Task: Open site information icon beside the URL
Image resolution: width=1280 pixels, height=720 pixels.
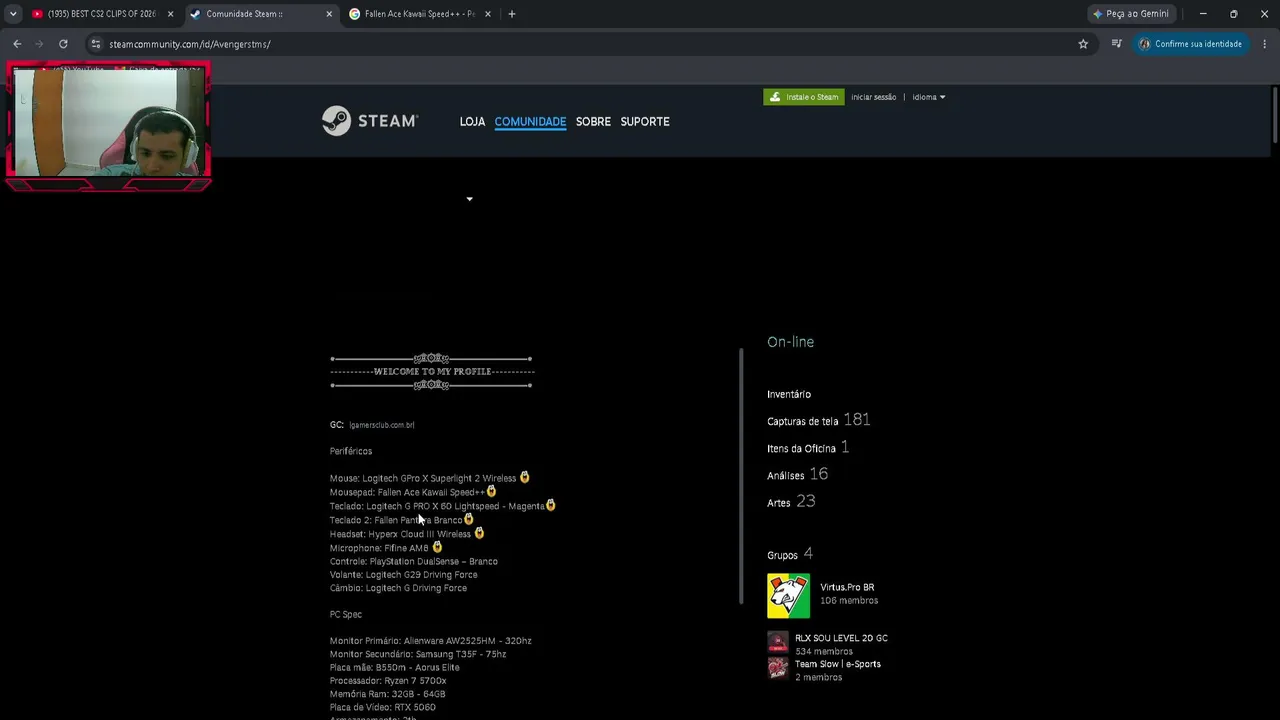Action: click(95, 44)
